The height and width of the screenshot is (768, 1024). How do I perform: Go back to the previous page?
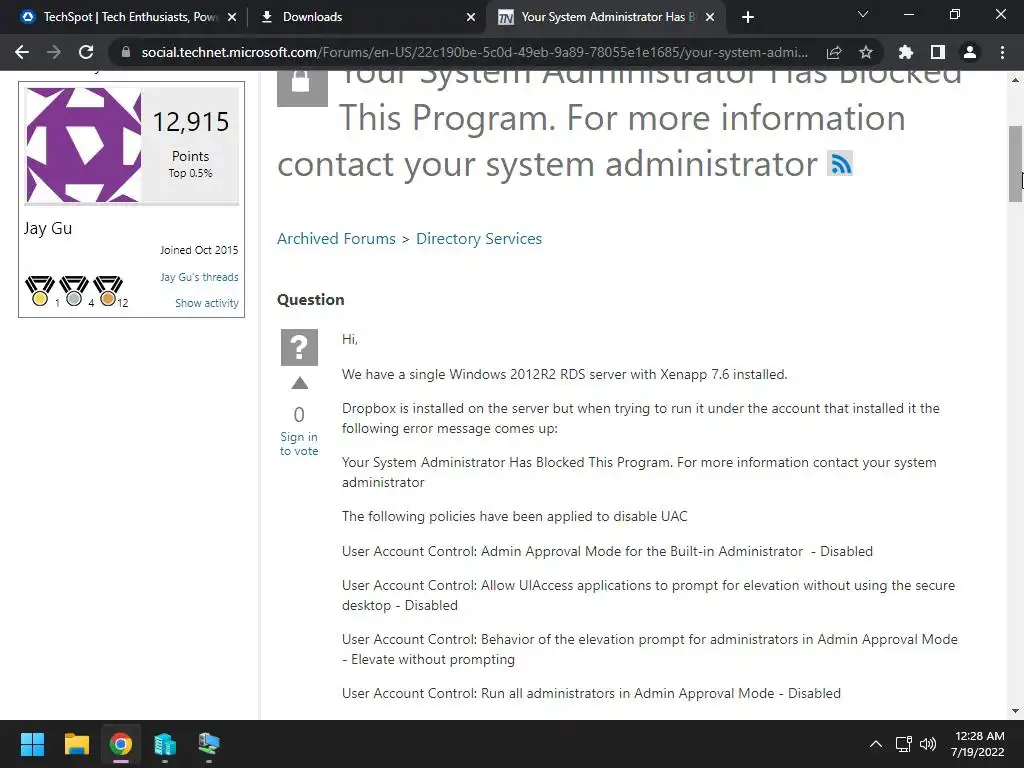[22, 52]
